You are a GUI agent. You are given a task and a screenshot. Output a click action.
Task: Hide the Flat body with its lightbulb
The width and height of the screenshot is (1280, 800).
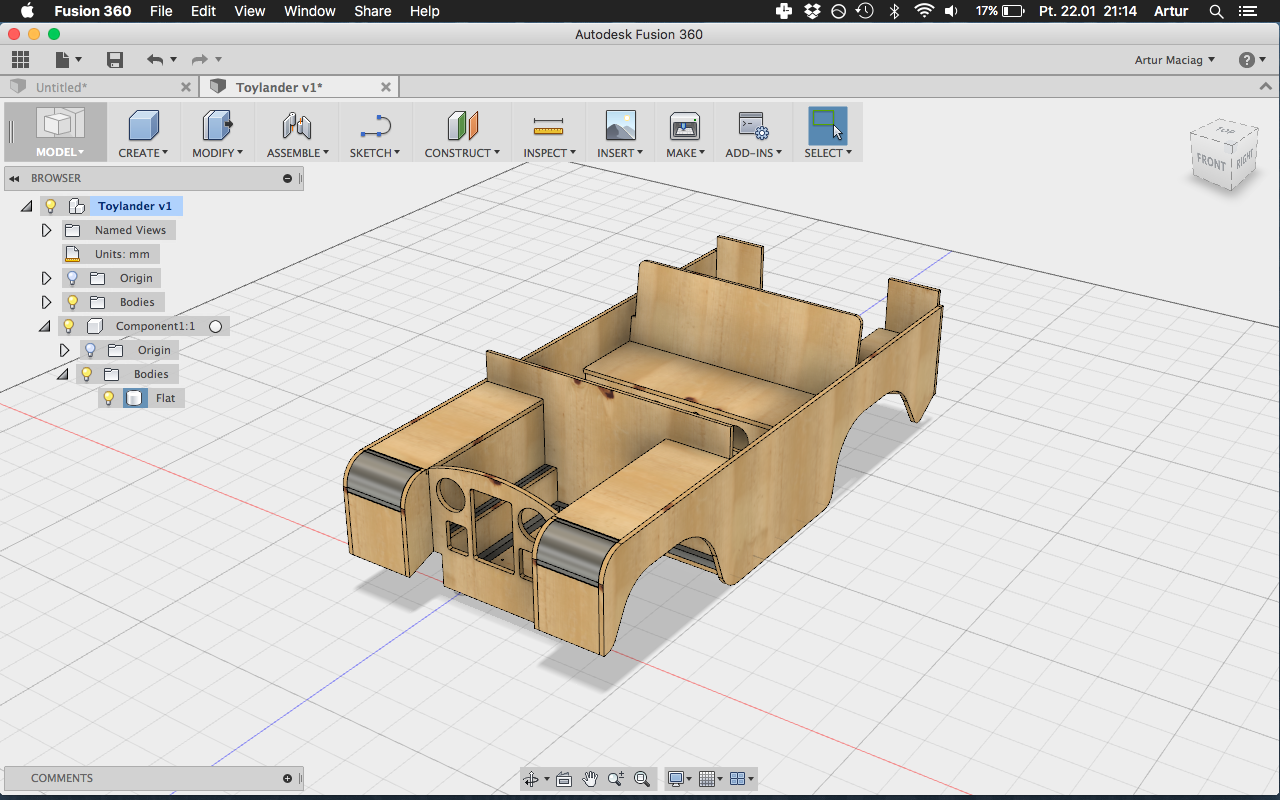[x=108, y=397]
